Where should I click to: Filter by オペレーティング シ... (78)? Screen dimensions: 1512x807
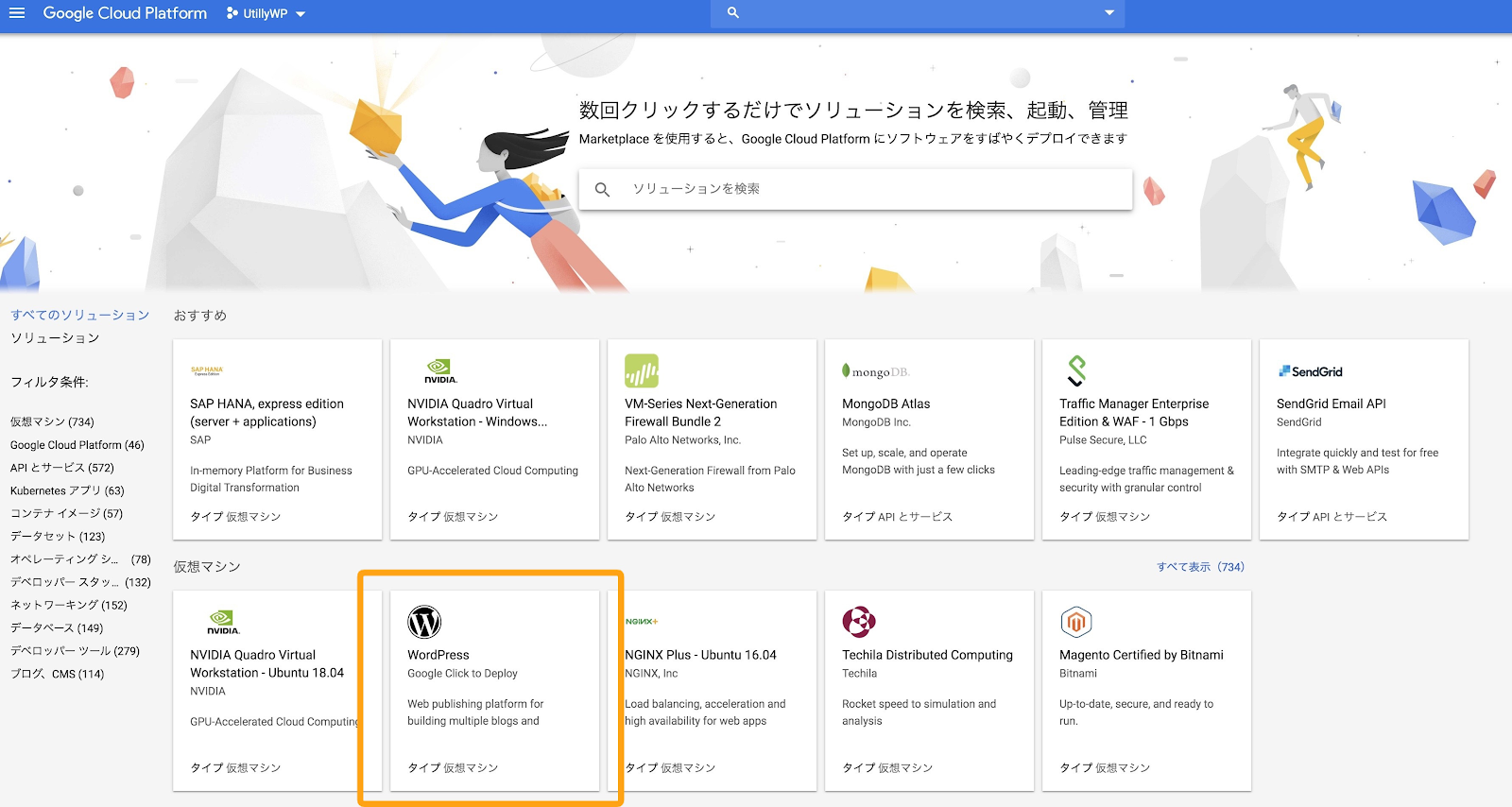[80, 559]
